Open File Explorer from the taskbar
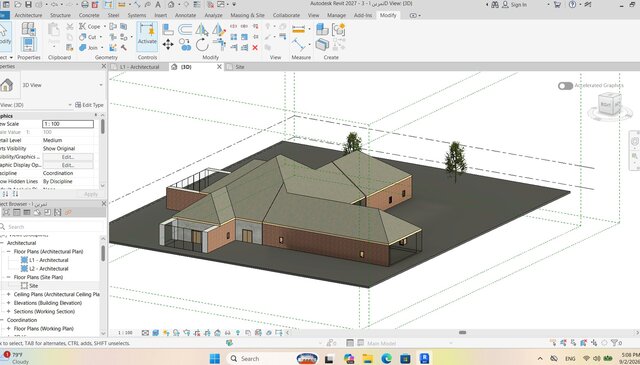This screenshot has height=365, width=640. [x=368, y=358]
